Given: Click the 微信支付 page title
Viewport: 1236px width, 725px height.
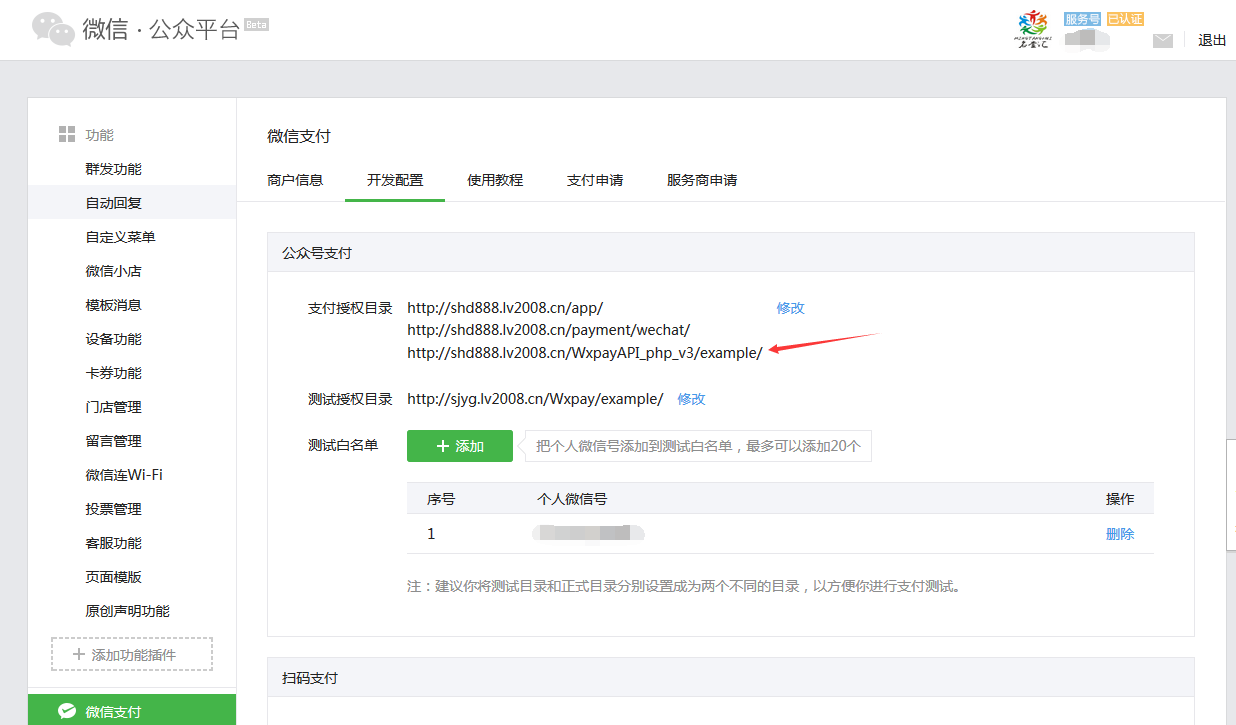Looking at the screenshot, I should point(299,136).
